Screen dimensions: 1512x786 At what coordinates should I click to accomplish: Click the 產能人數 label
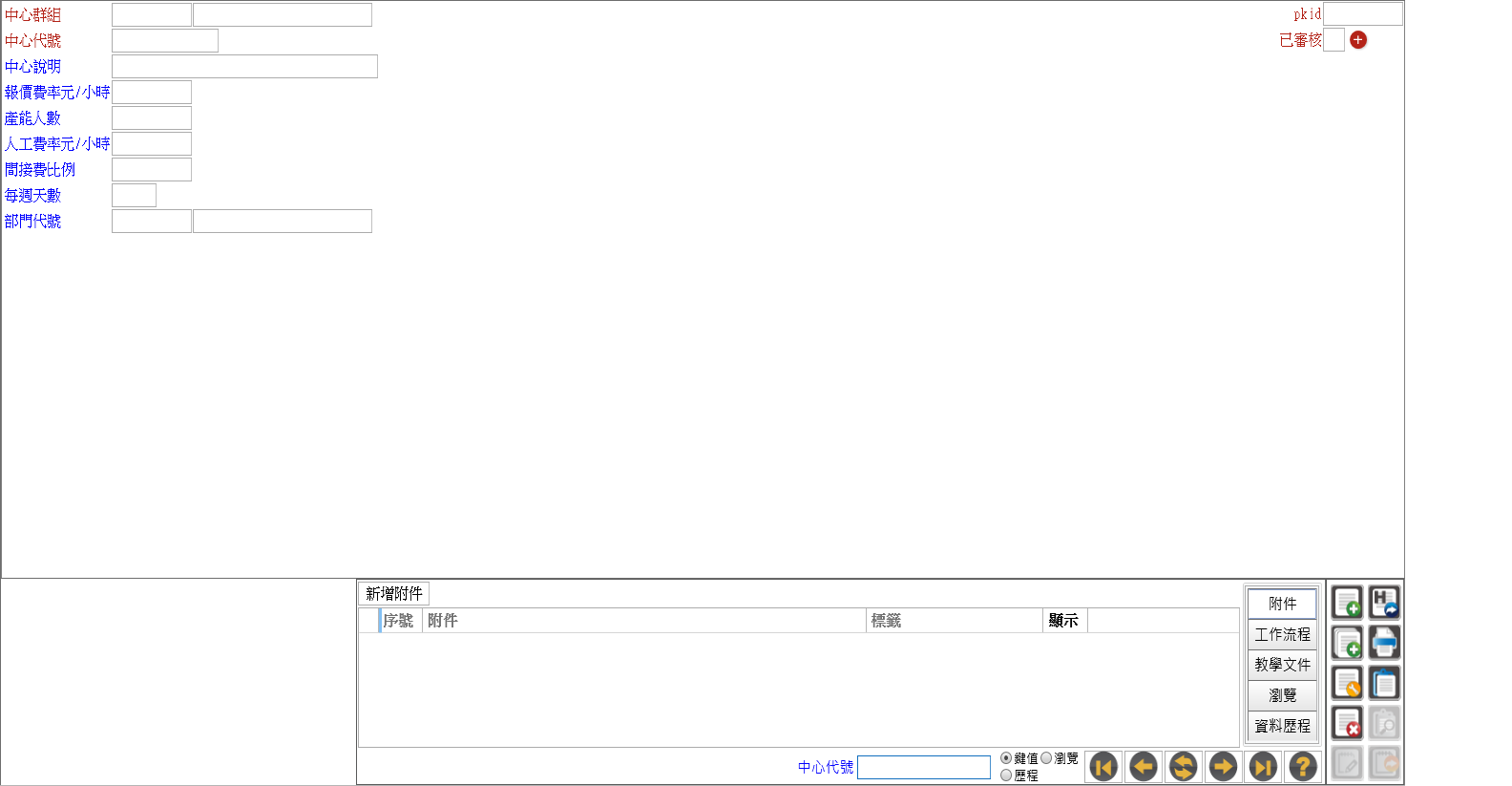coord(32,118)
